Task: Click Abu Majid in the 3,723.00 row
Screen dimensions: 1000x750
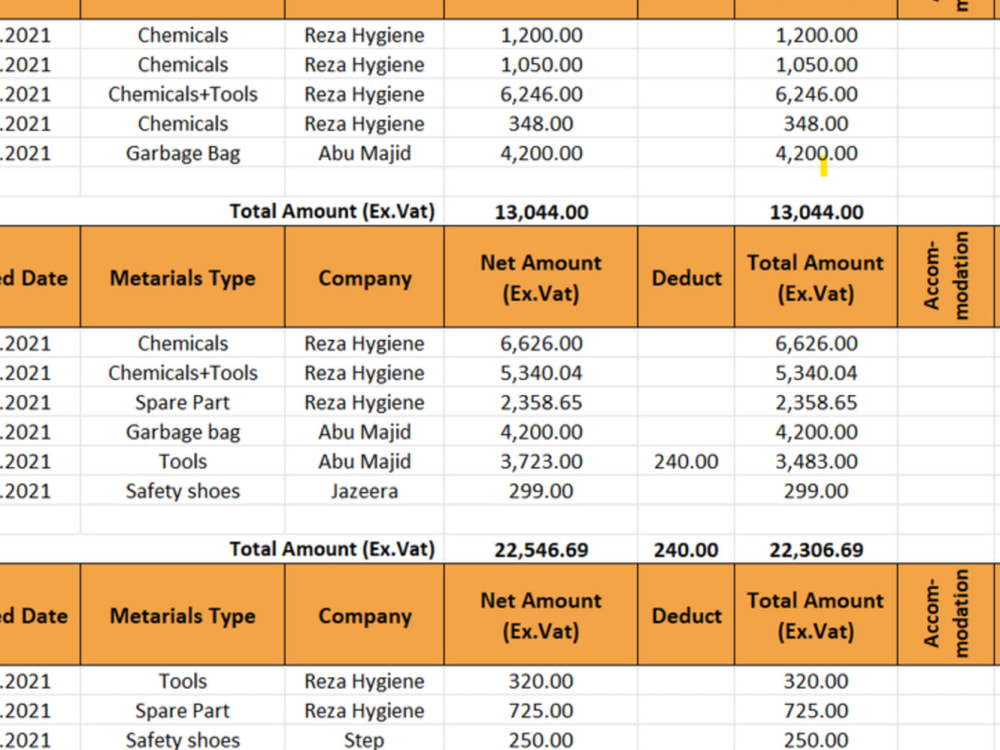Action: point(364,461)
